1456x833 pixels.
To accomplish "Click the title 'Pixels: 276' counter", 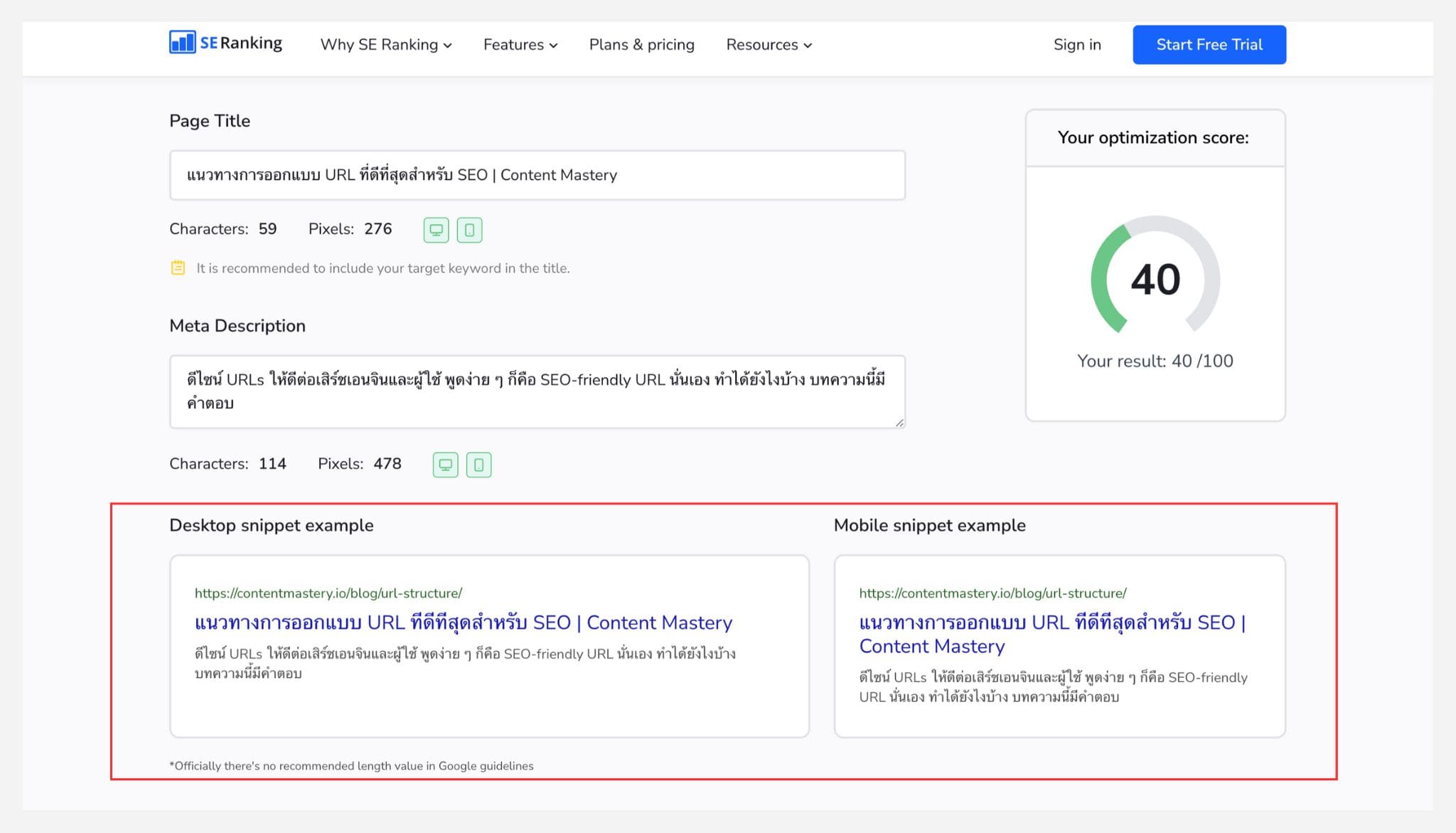I will (350, 229).
